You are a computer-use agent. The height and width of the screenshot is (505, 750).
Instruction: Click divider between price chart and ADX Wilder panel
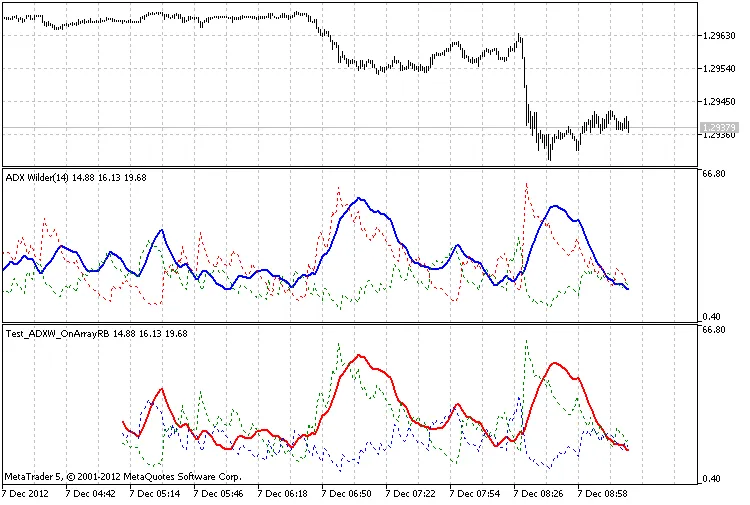350,166
